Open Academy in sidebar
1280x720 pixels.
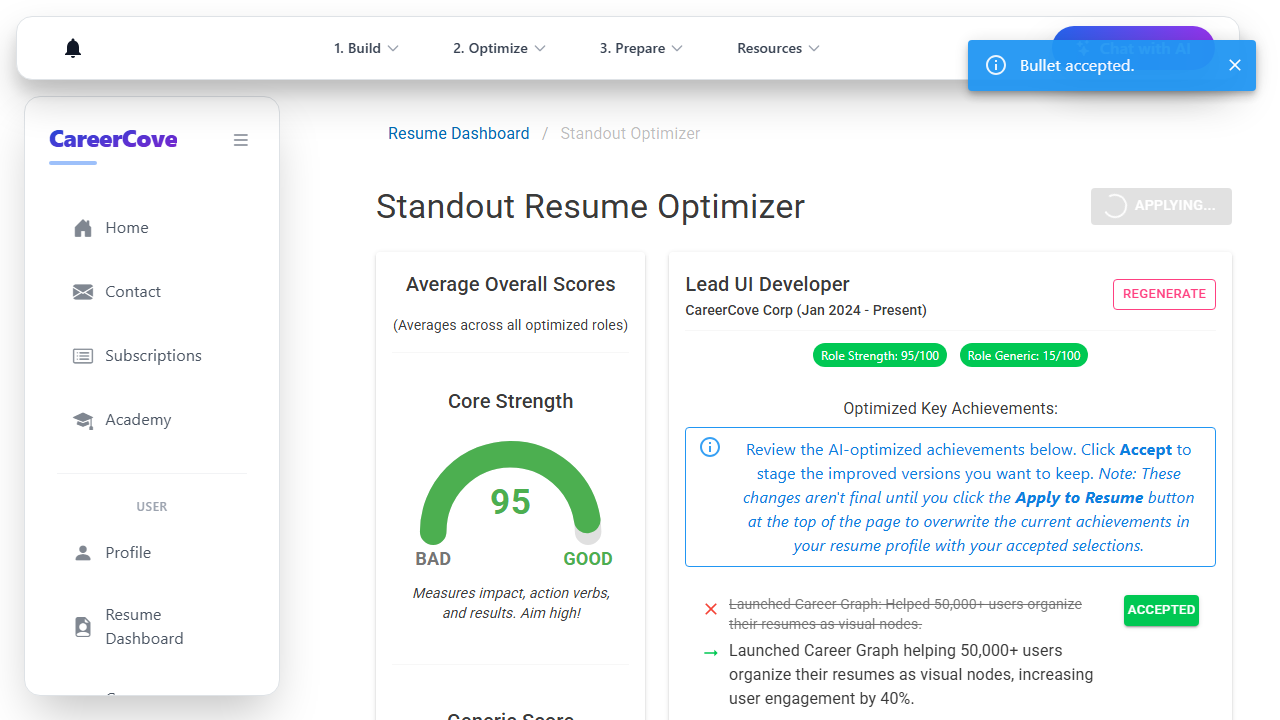coord(152,420)
